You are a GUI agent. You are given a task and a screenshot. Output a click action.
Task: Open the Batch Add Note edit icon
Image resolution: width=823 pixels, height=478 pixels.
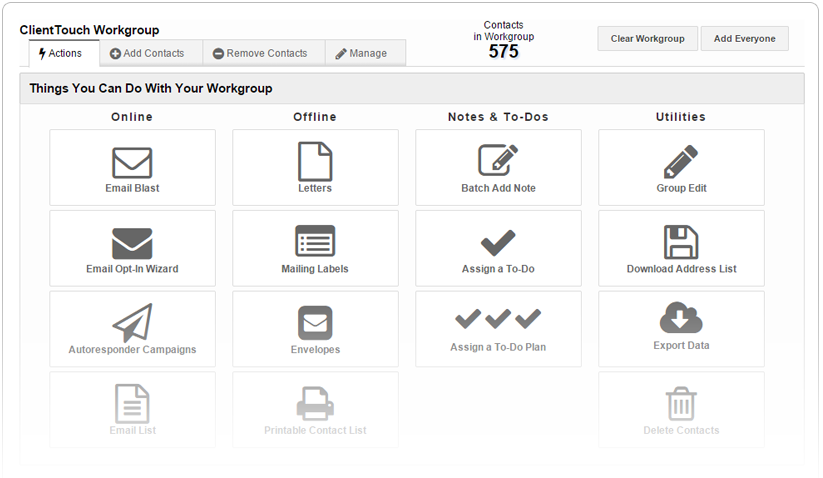click(x=498, y=160)
